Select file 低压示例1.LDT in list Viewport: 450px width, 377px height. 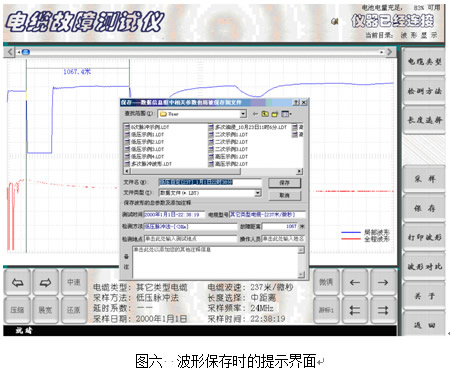(144, 134)
